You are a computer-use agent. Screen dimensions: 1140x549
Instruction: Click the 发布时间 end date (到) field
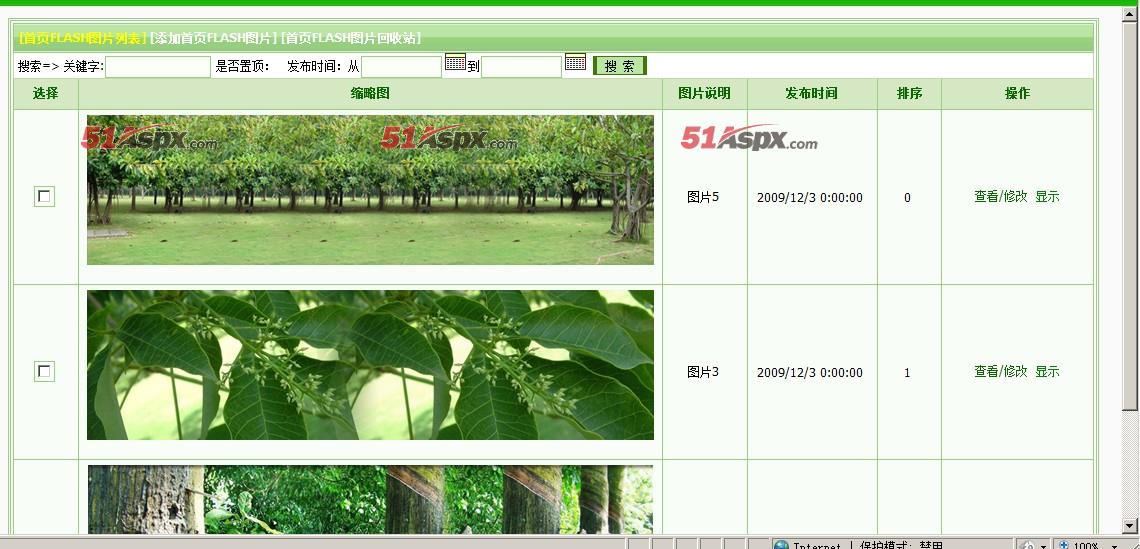521,67
